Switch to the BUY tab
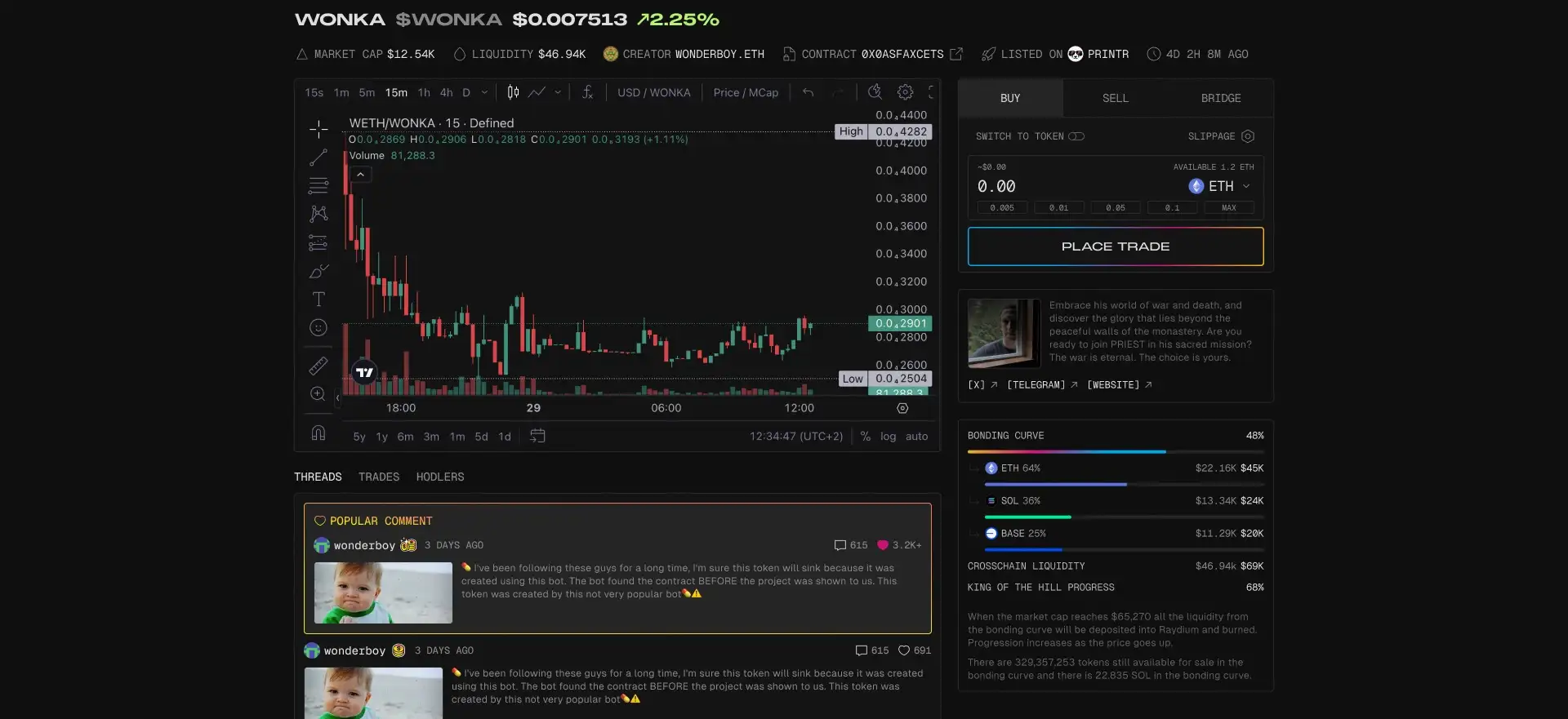Viewport: 1568px width, 719px height. coord(1010,98)
